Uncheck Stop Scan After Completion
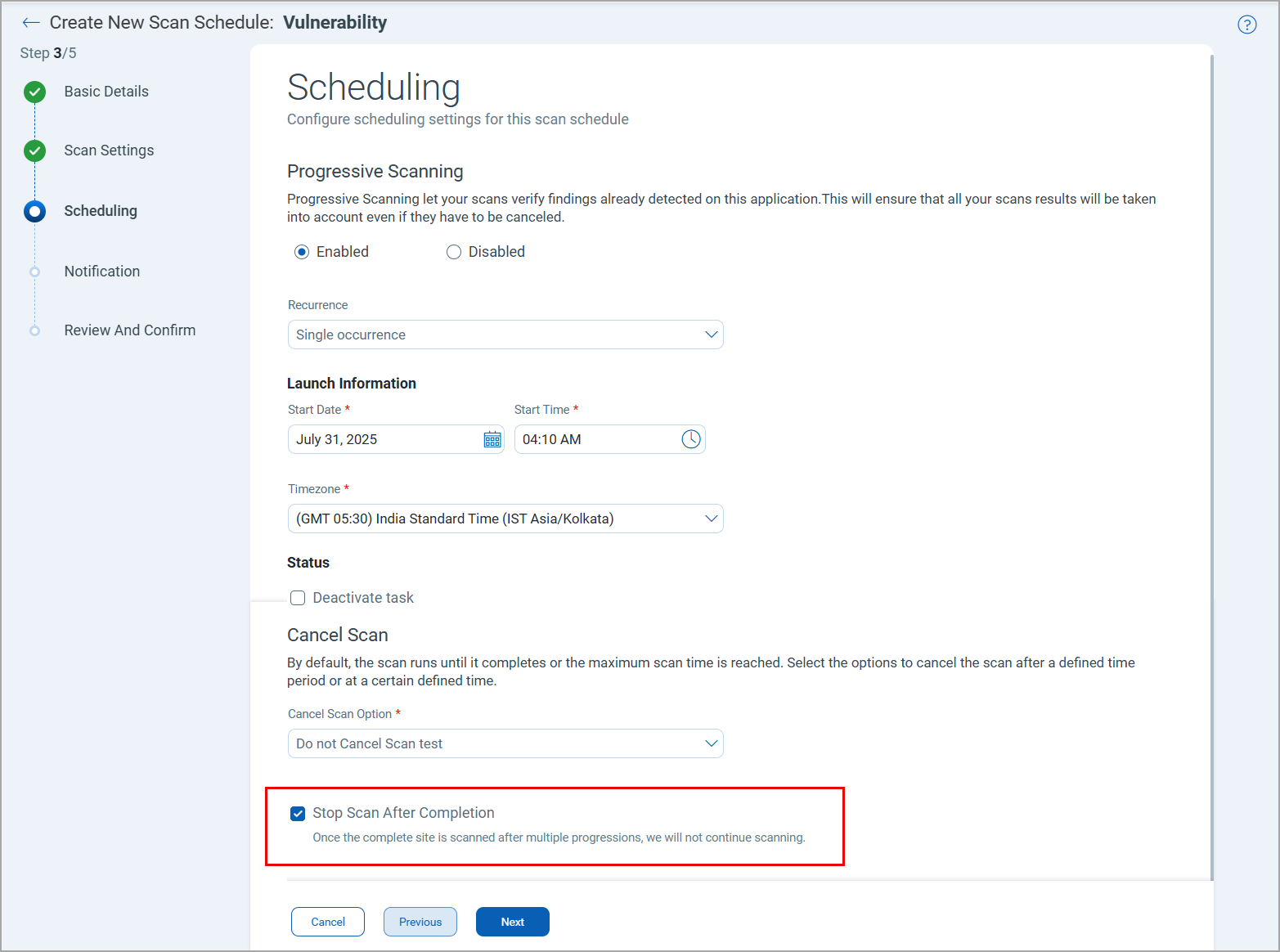Image resolution: width=1280 pixels, height=952 pixels. click(x=298, y=813)
